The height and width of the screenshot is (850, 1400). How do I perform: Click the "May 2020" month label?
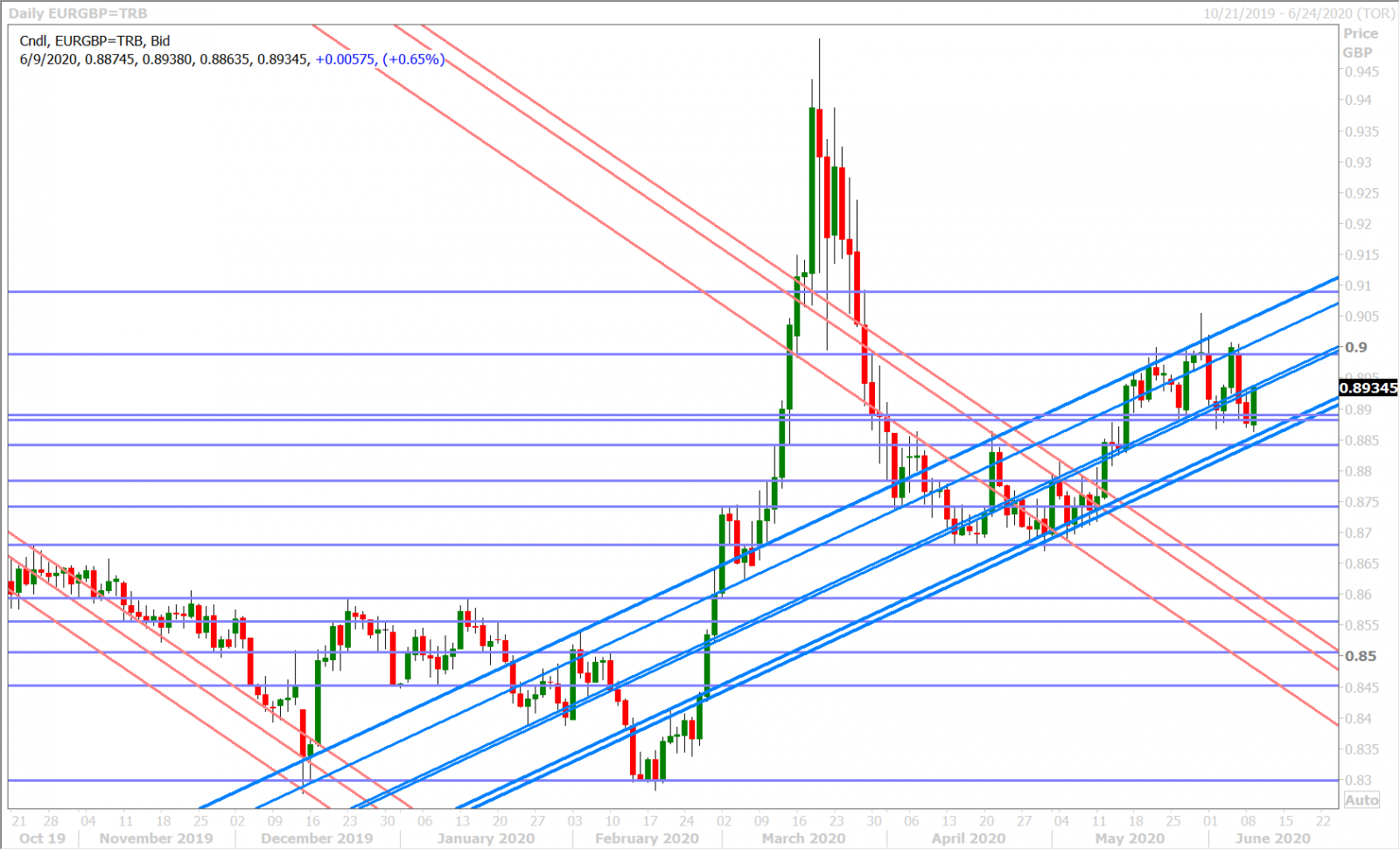pyautogui.click(x=1130, y=839)
